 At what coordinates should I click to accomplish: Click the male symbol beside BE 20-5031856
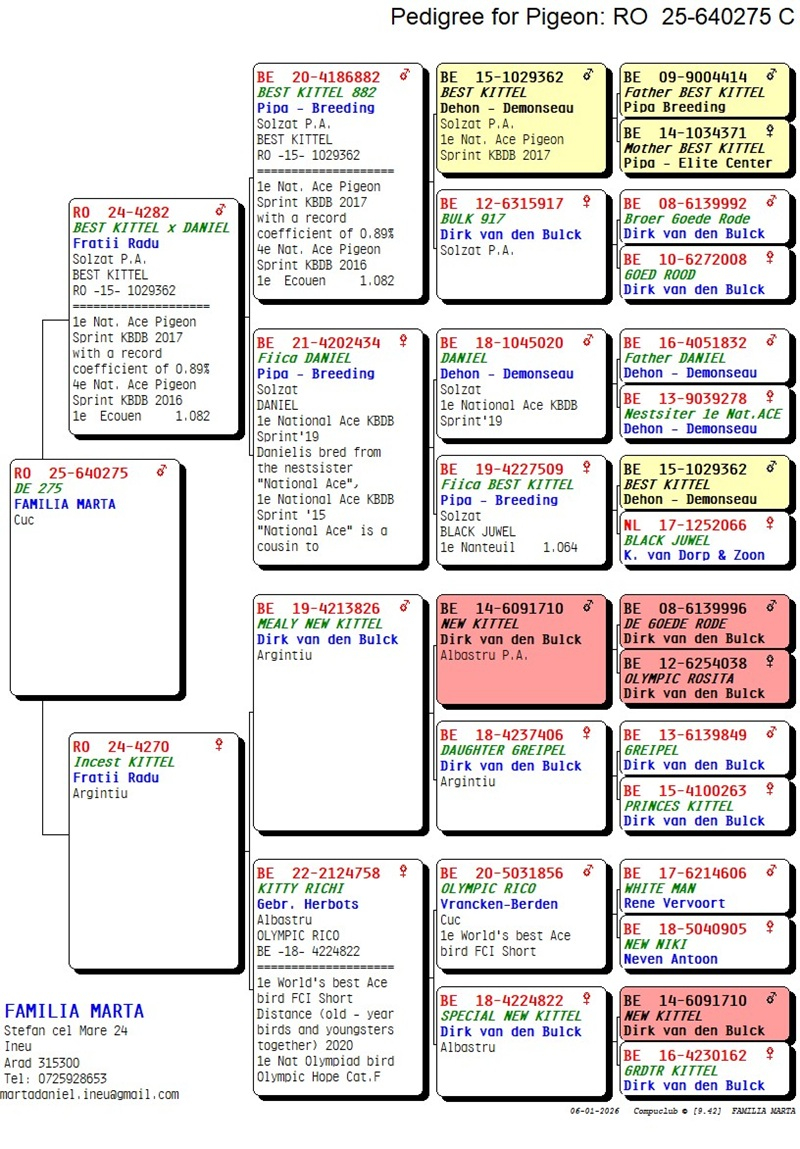click(x=588, y=872)
